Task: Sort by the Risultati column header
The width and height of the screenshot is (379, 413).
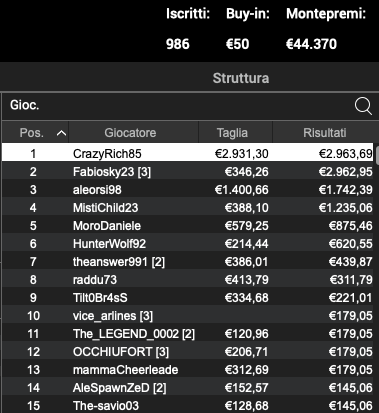Action: coord(324,133)
